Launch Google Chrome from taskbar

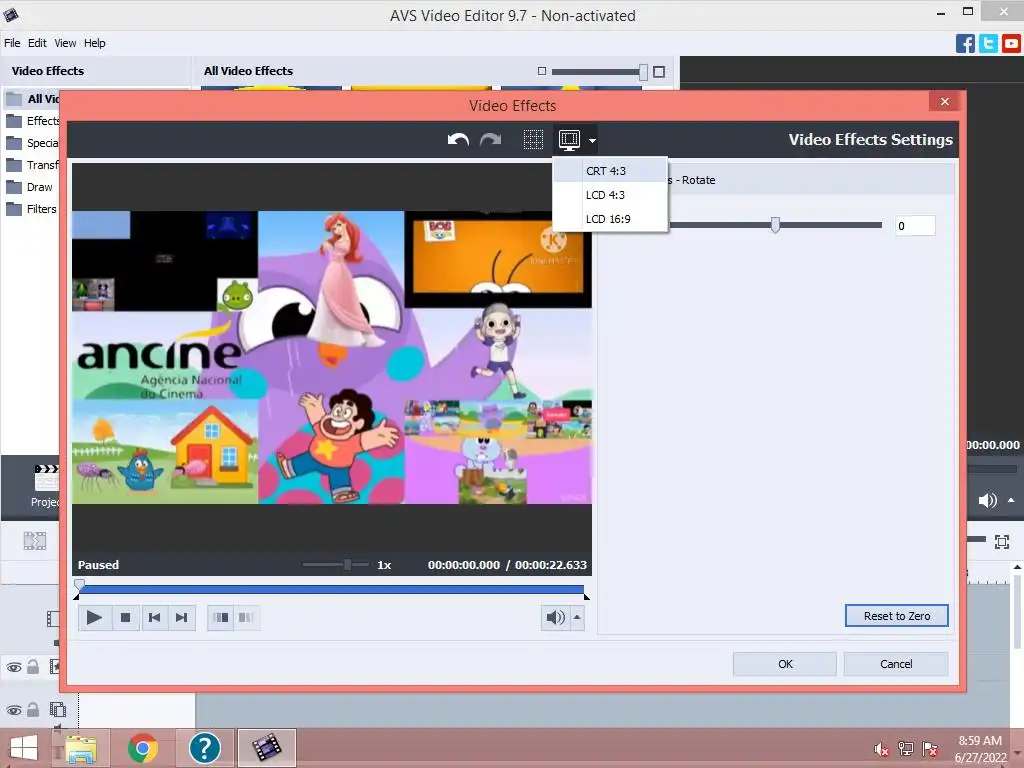coord(142,748)
